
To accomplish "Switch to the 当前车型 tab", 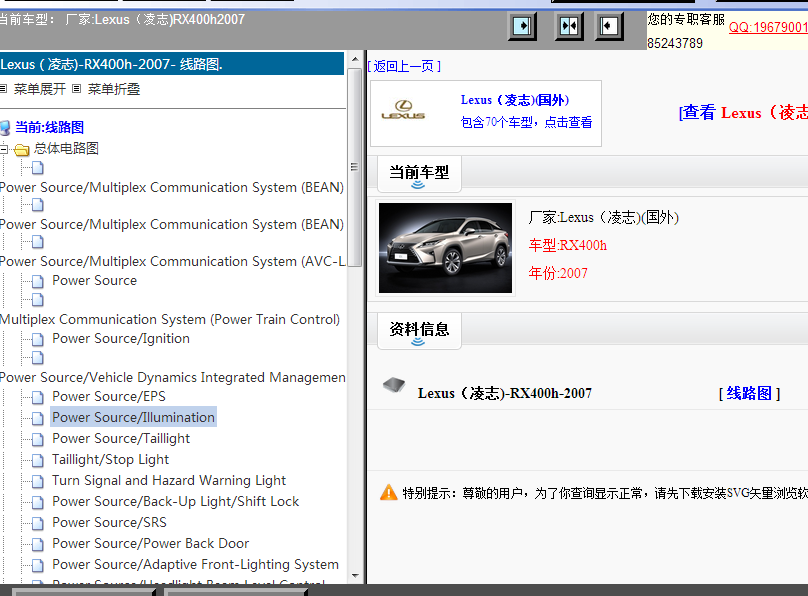I will pyautogui.click(x=419, y=174).
